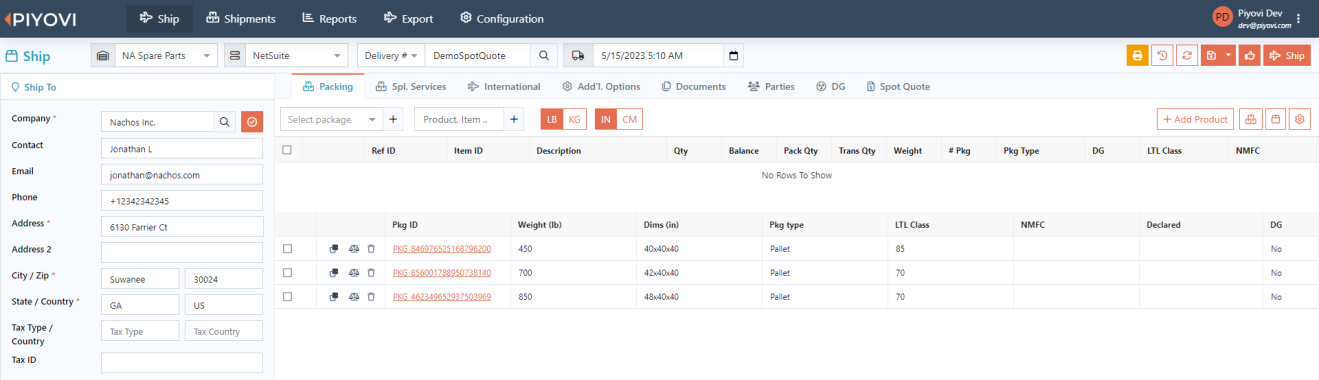Click the Tax ID input field
Image resolution: width=1319 pixels, height=380 pixels.
182,362
